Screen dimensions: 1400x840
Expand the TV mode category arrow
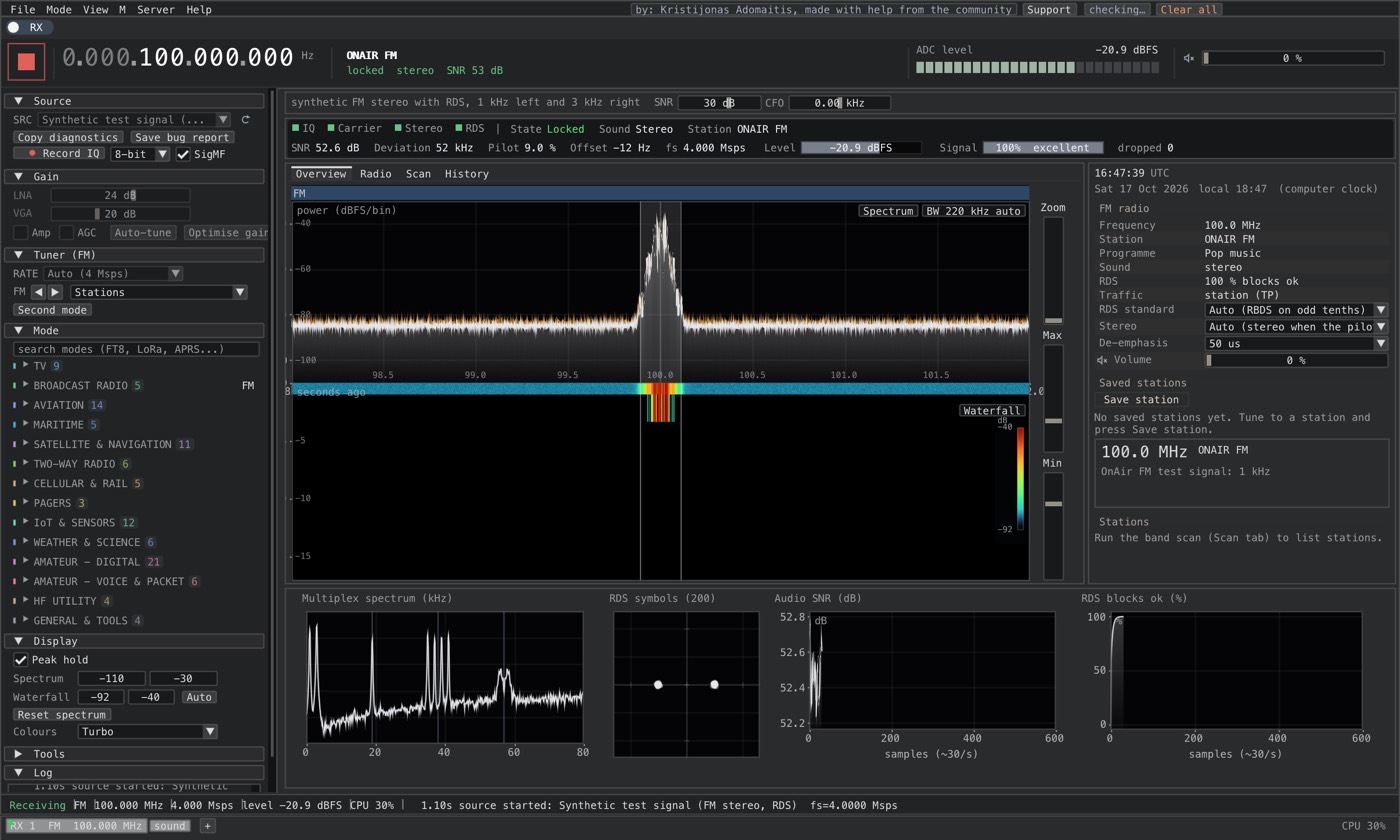coord(26,366)
